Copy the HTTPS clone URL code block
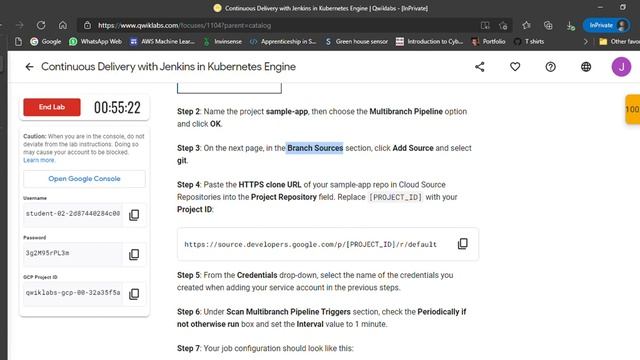 click(x=462, y=244)
